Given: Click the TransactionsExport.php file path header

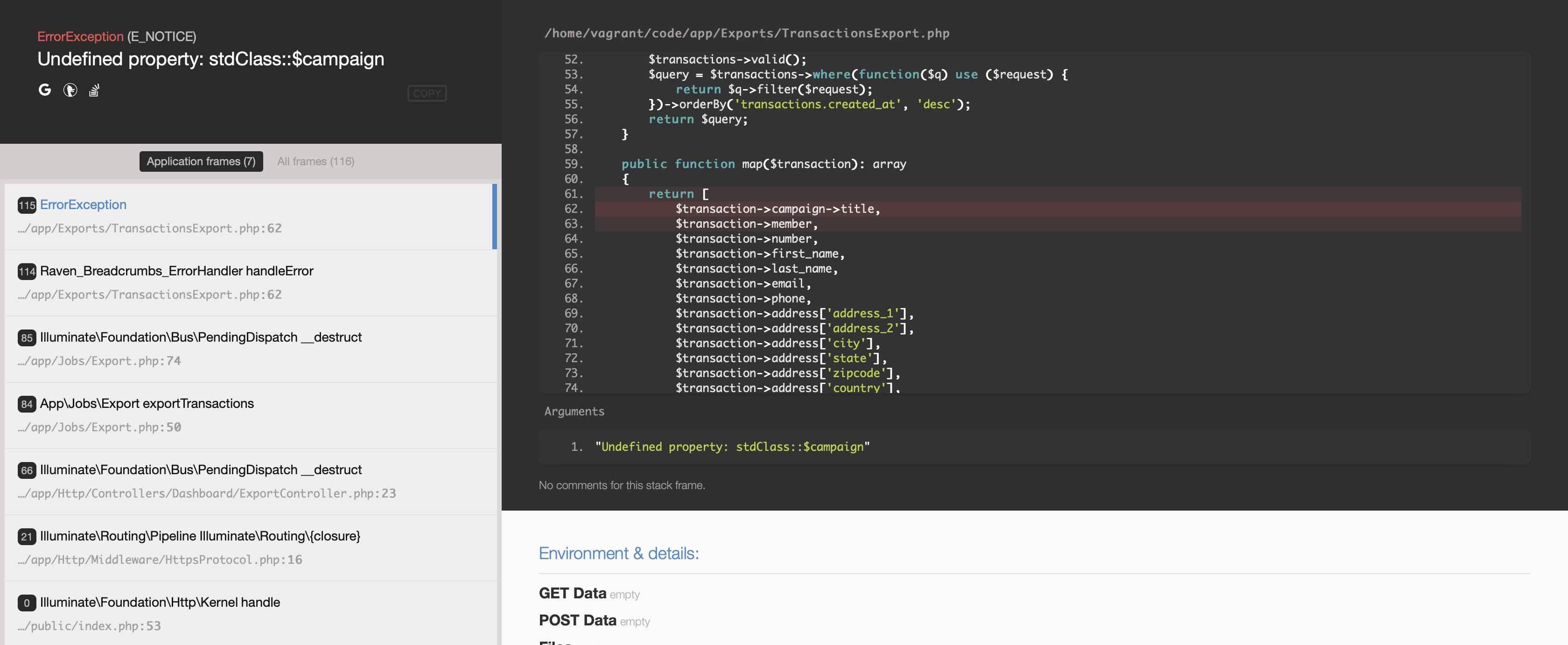Looking at the screenshot, I should coord(747,33).
